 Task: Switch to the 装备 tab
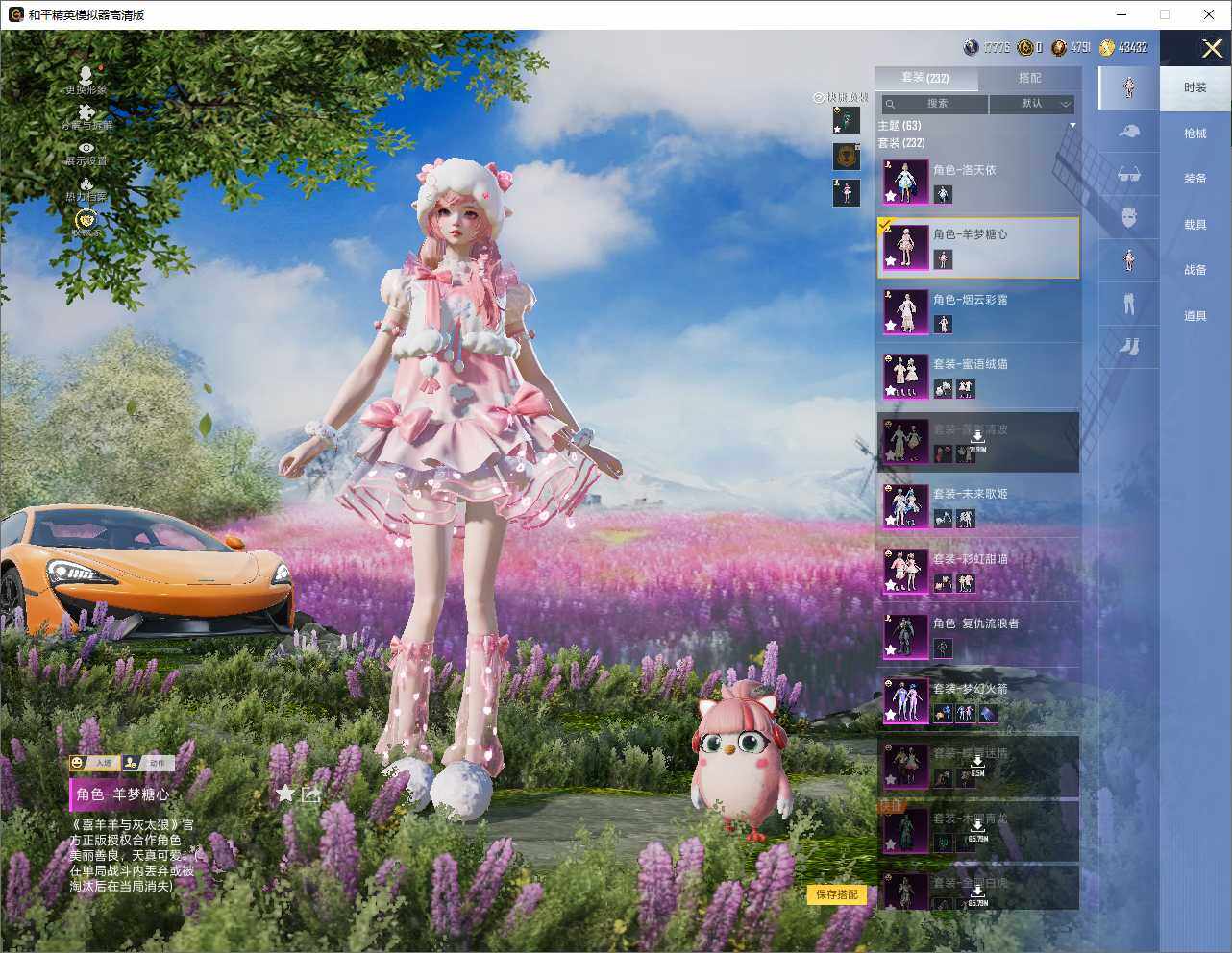tap(1195, 179)
